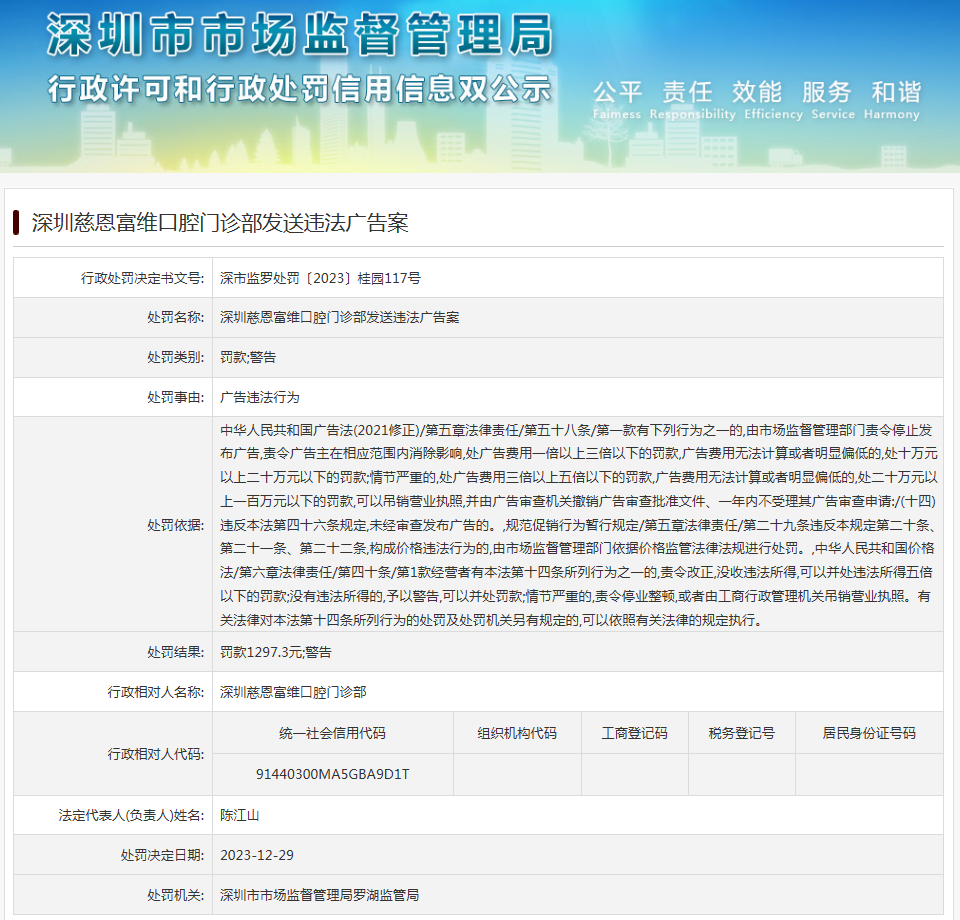
Task: Click the 行政相对人名称 label
Action: click(x=156, y=692)
